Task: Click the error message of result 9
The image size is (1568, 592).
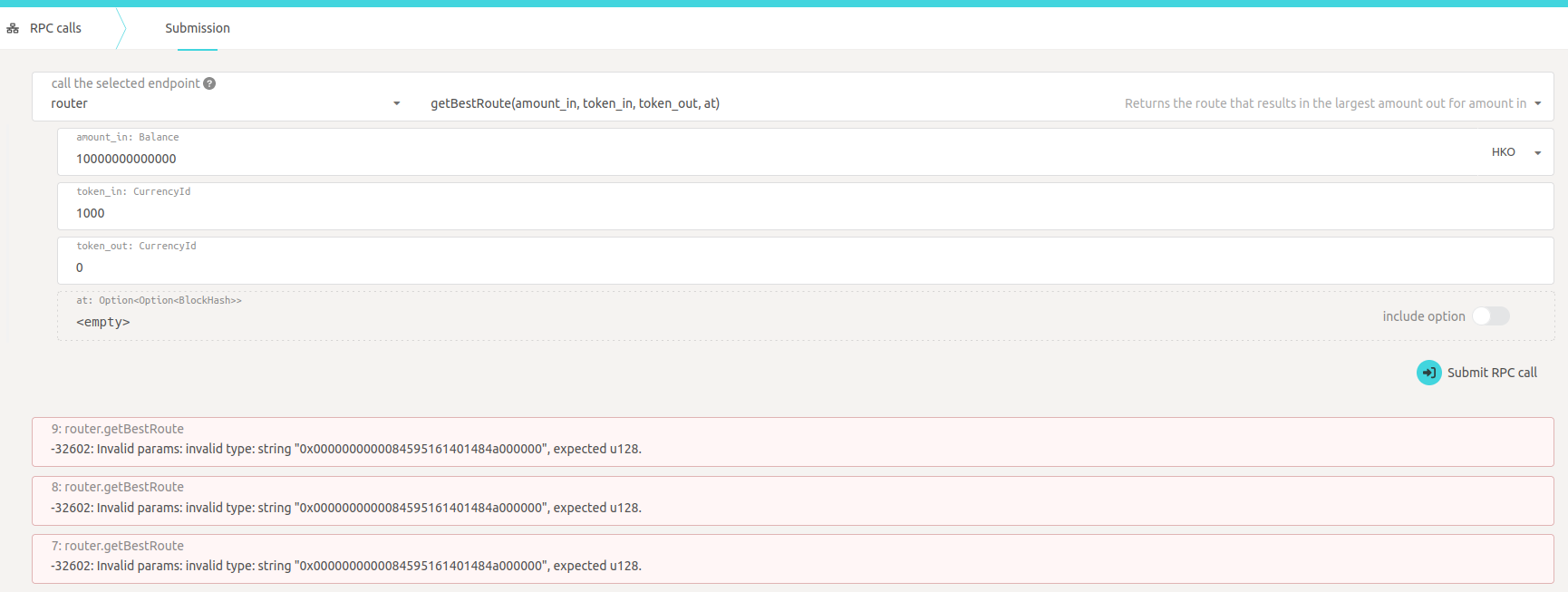Action: pyautogui.click(x=346, y=449)
